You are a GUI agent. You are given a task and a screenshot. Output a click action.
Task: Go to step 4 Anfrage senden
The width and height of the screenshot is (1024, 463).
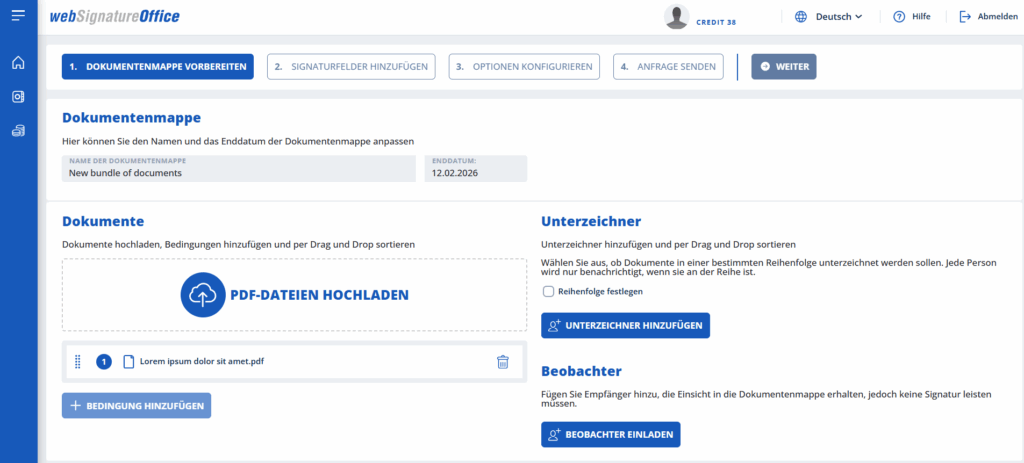[668, 67]
